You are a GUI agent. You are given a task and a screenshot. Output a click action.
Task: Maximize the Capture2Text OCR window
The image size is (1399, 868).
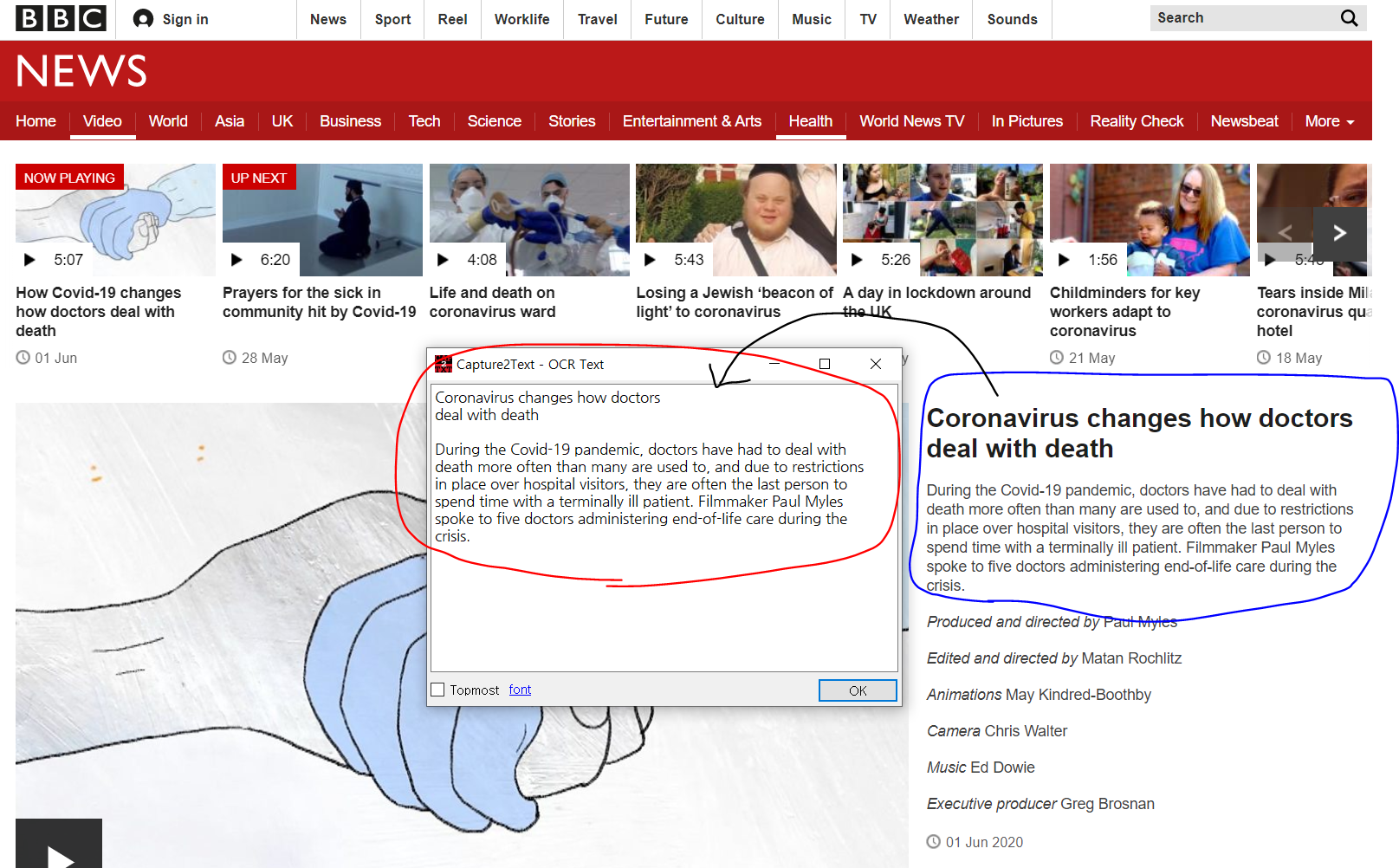[825, 364]
